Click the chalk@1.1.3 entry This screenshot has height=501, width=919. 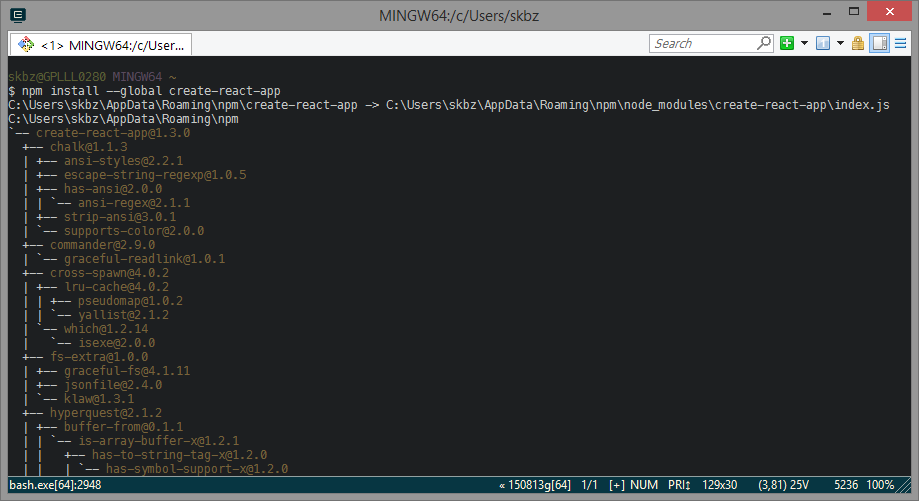[89, 147]
